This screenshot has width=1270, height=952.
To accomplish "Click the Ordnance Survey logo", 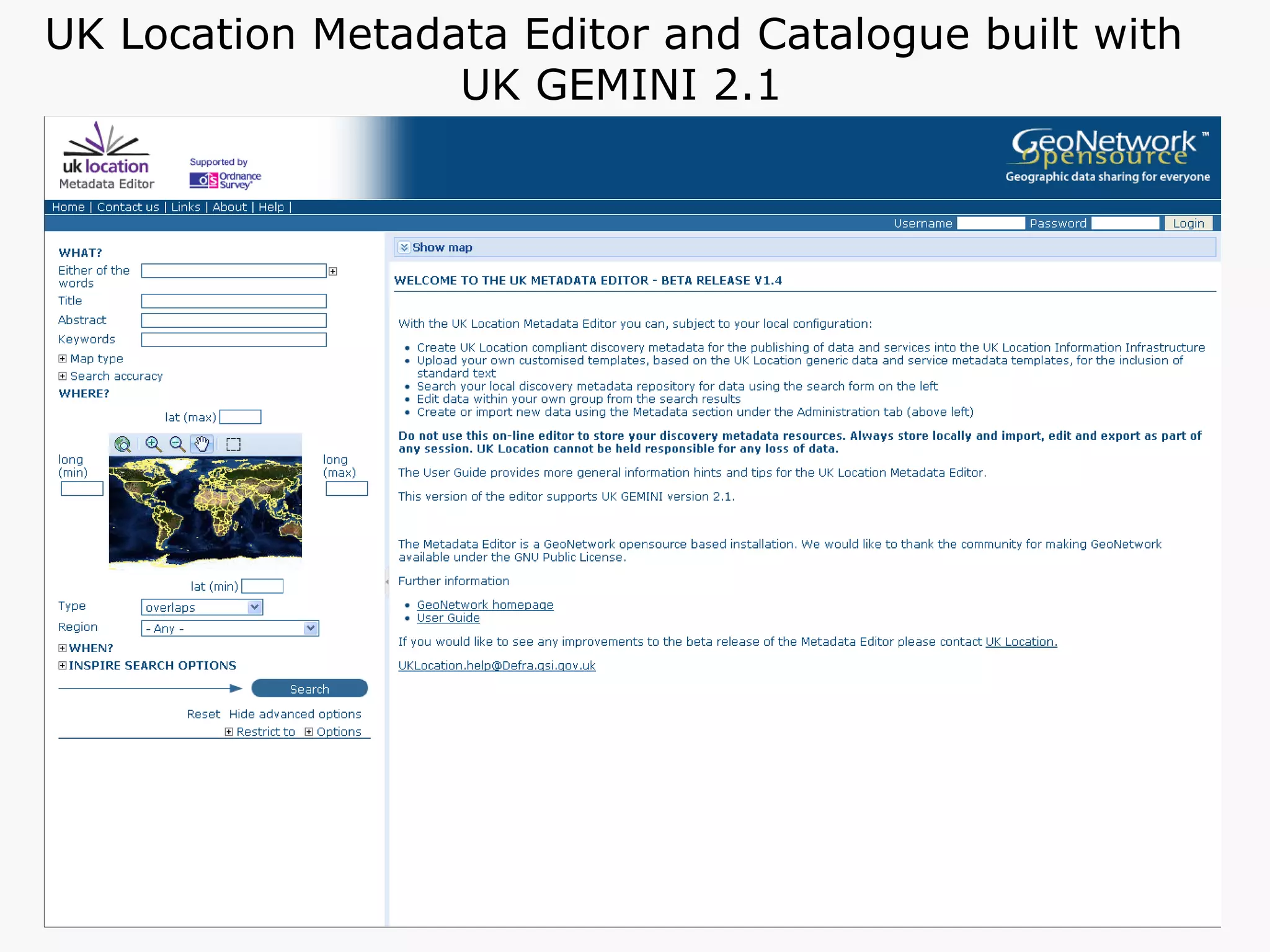I will [225, 180].
